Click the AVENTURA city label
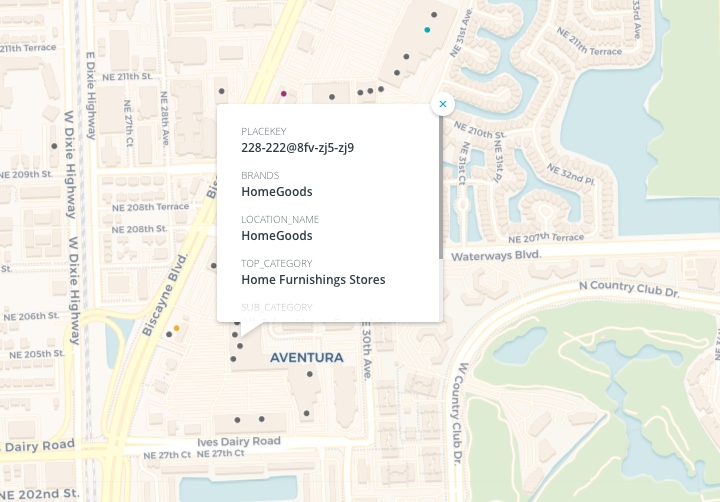The height and width of the screenshot is (502, 720). coord(307,357)
